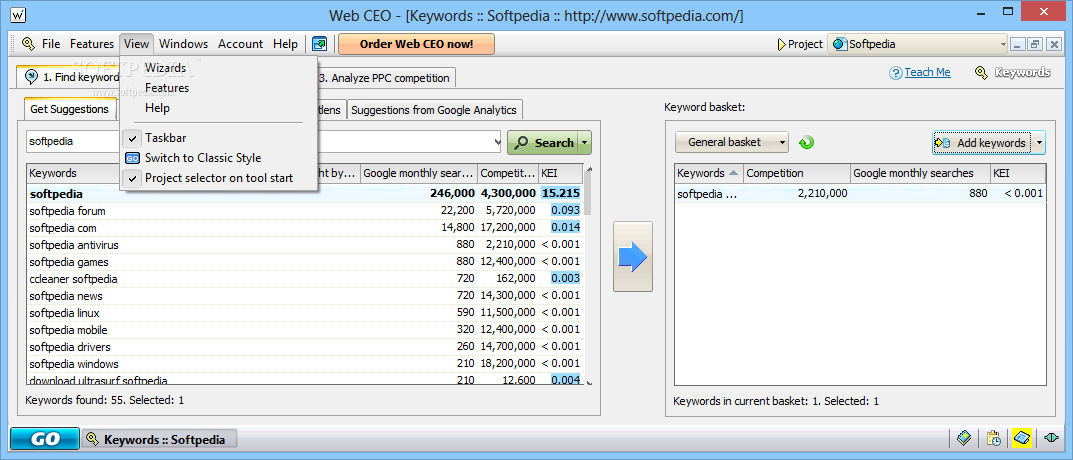Select the 'softpedia windows' keyword row
Viewport: 1073px width, 460px height.
[x=305, y=364]
